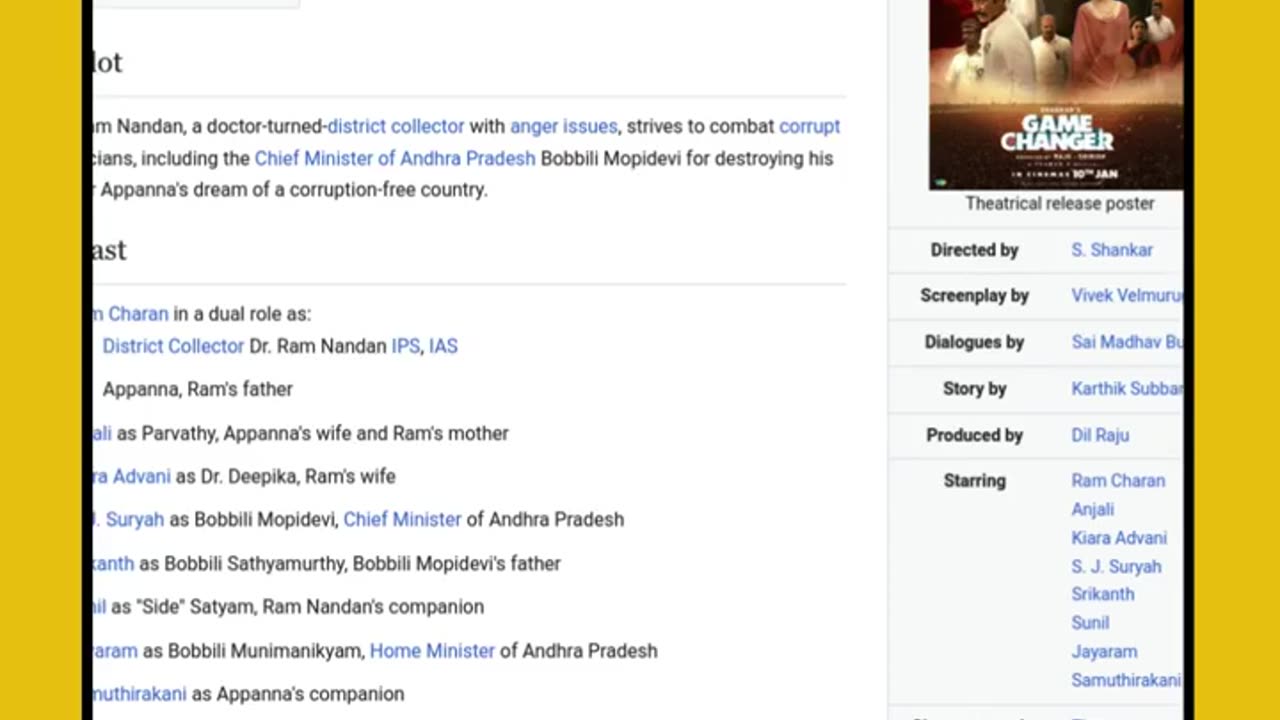Follow the "Chief Minister of Andhra Pradesh" link
The height and width of the screenshot is (720, 1280).
pos(395,158)
